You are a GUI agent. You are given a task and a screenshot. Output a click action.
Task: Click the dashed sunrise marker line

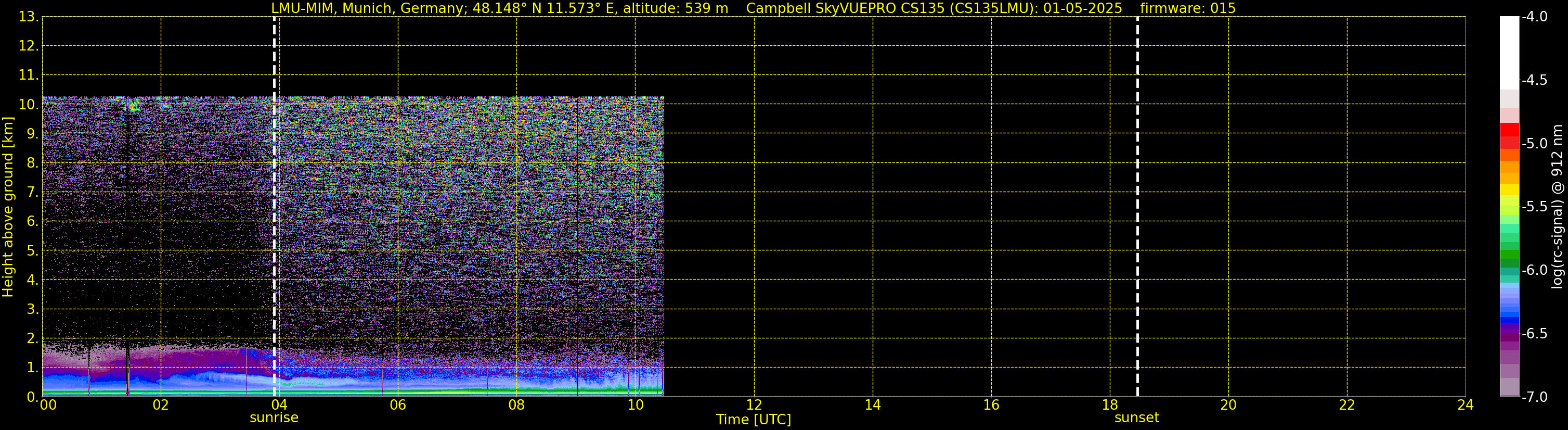[275, 207]
